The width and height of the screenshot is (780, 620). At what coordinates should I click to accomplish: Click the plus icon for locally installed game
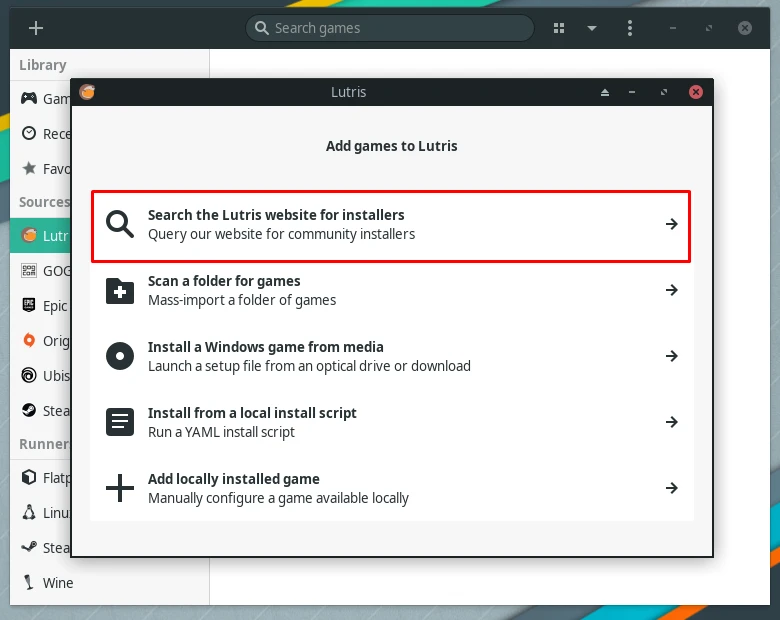pos(120,488)
